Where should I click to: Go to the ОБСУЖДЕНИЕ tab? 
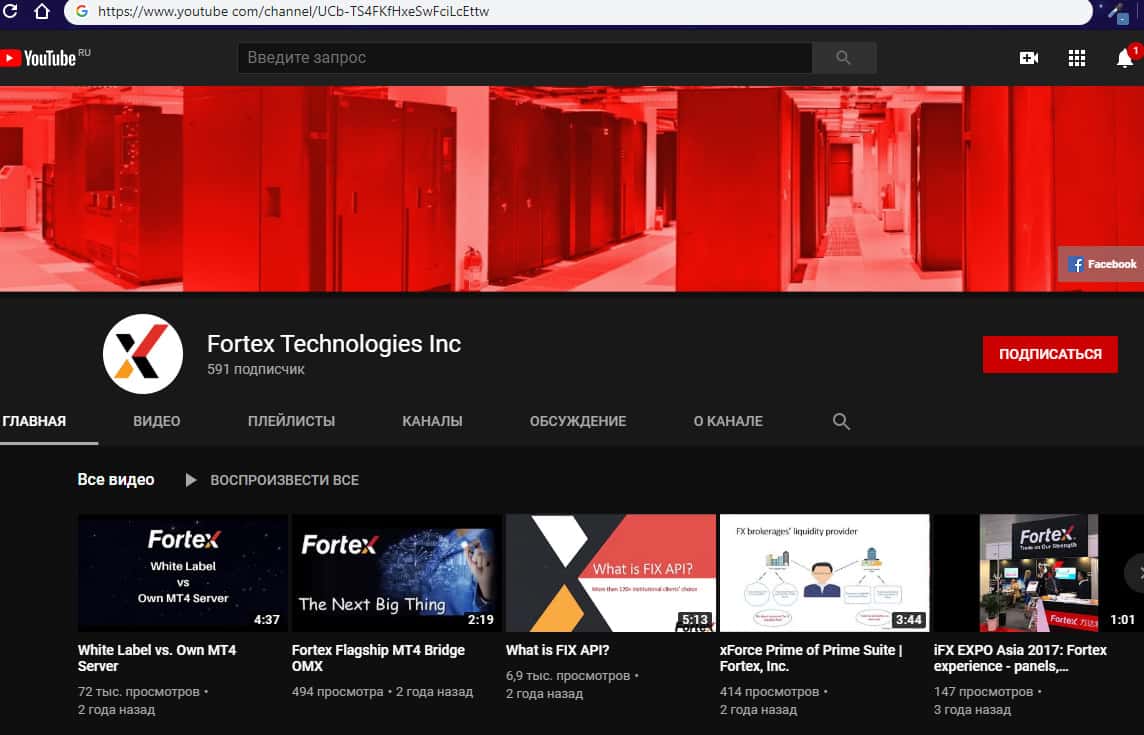click(578, 421)
